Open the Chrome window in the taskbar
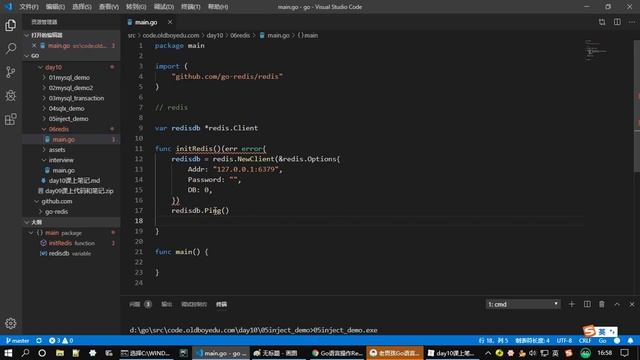The width and height of the screenshot is (640, 360). 337,353
